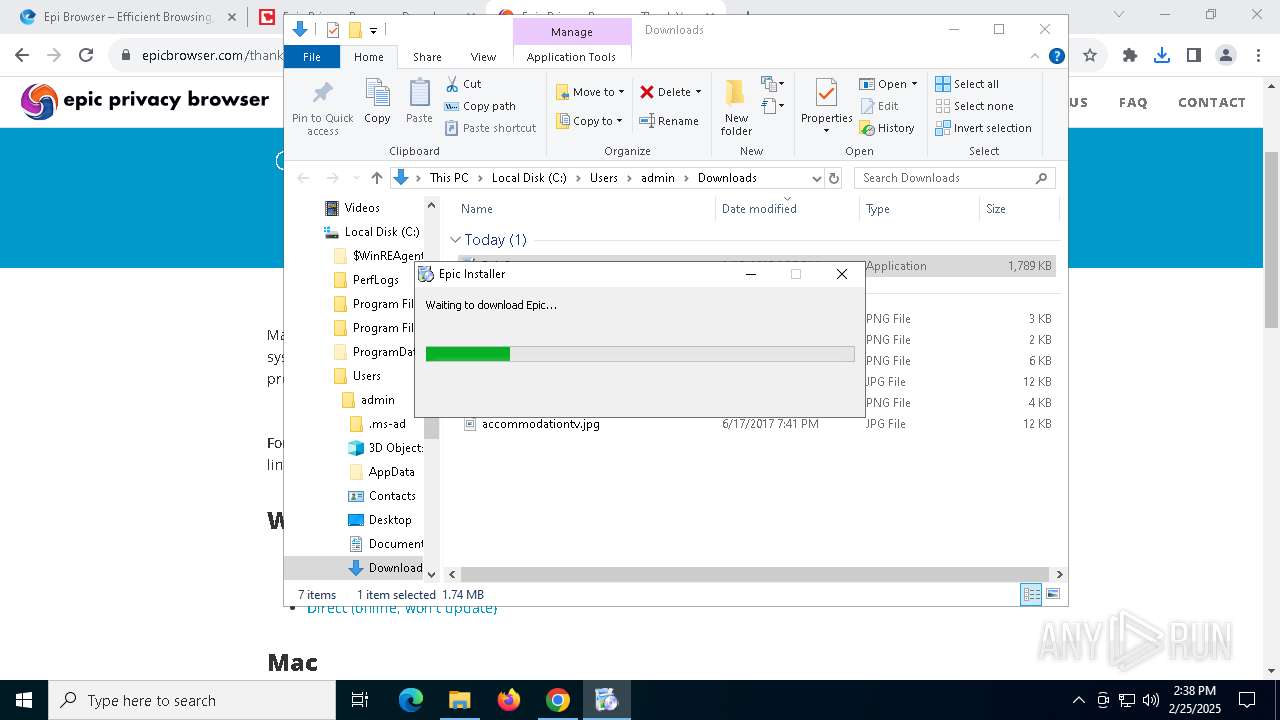Image resolution: width=1280 pixels, height=720 pixels.
Task: Bookmark this page with star icon
Action: point(1090,56)
